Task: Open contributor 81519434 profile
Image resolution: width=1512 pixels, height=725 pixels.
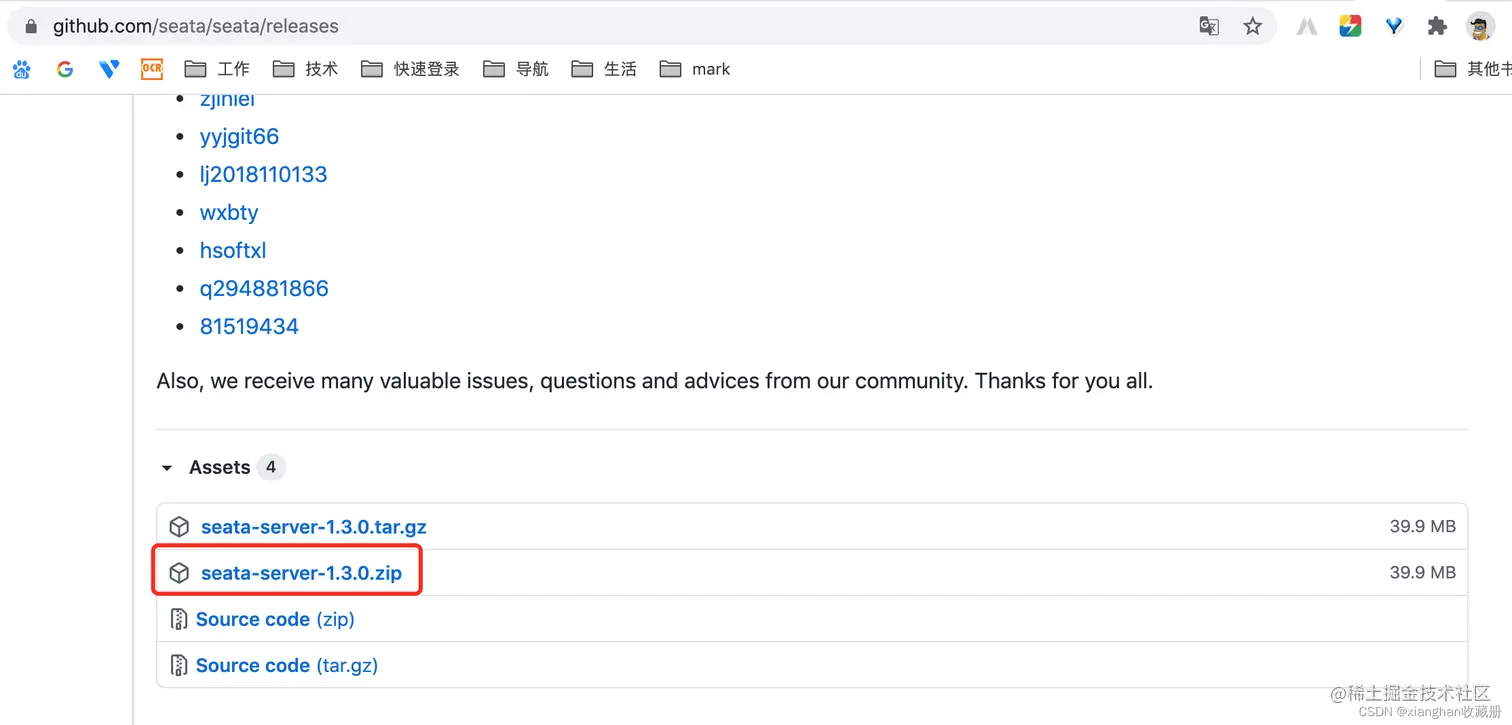Action: 249,326
